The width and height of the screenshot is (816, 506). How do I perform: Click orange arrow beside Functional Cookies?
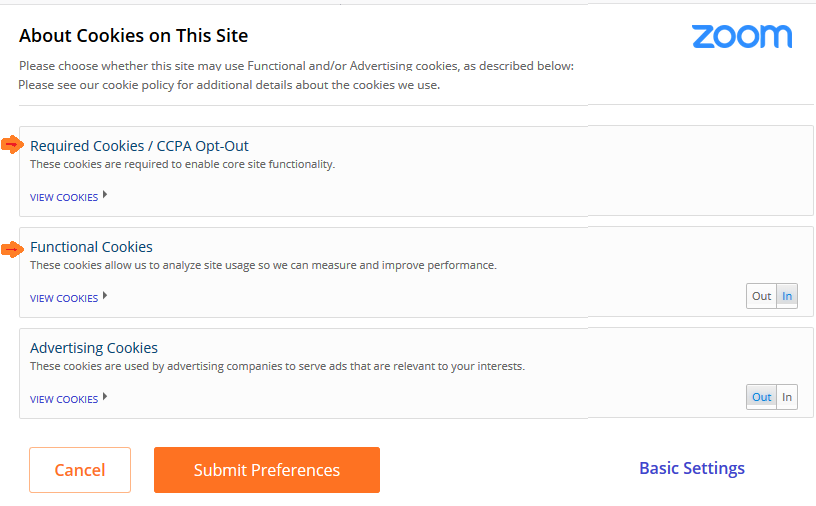[x=12, y=249]
